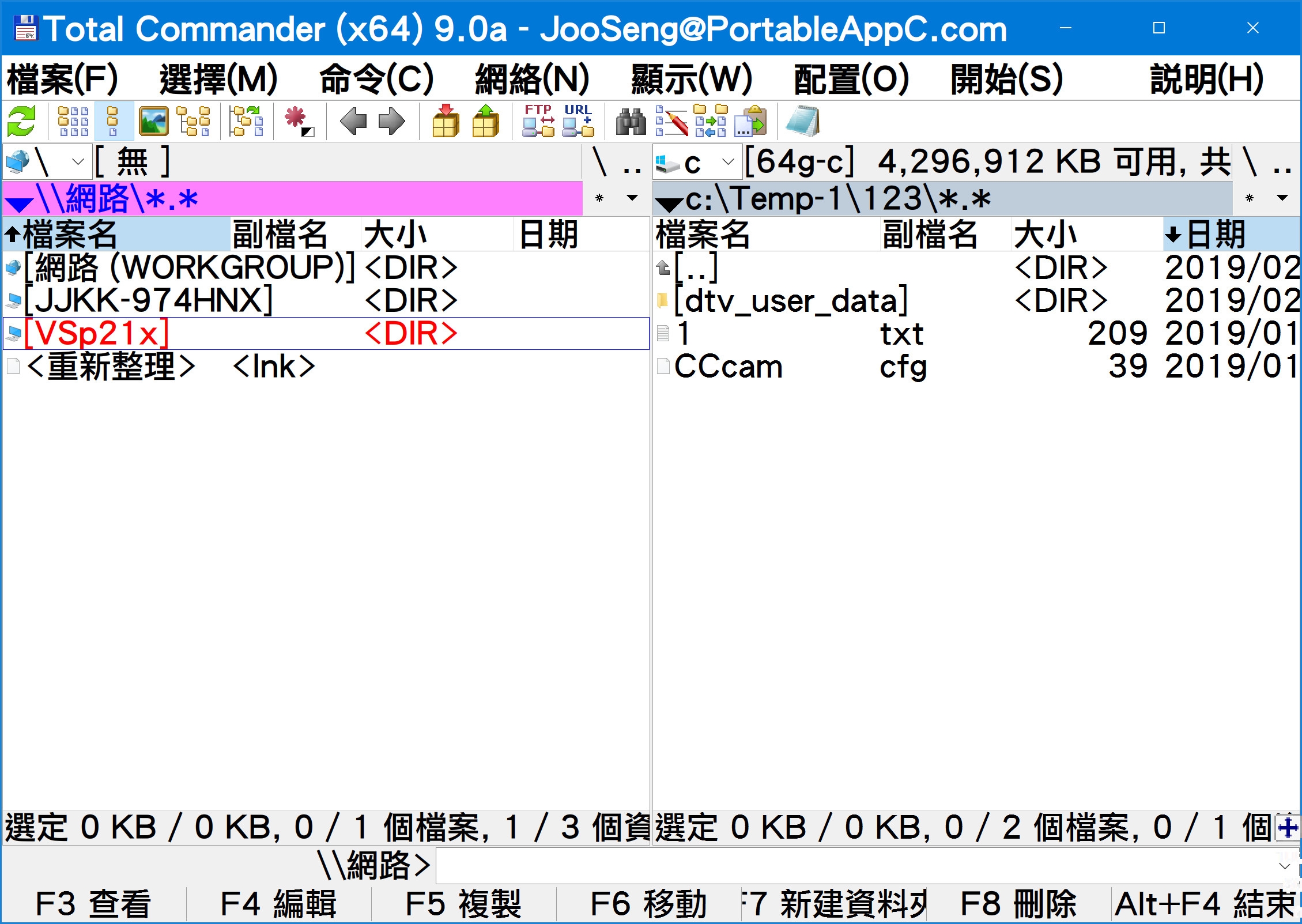Click the right panel root backslash button

[x=1250, y=162]
